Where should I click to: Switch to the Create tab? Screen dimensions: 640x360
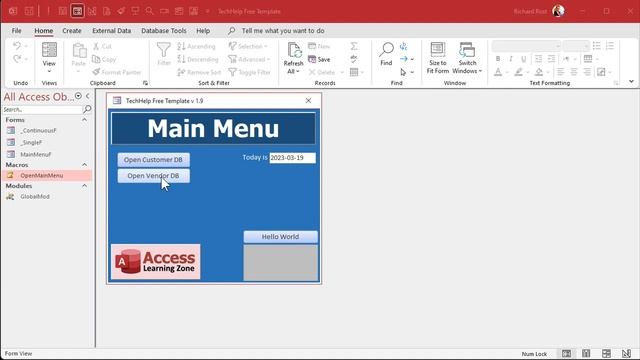click(72, 31)
